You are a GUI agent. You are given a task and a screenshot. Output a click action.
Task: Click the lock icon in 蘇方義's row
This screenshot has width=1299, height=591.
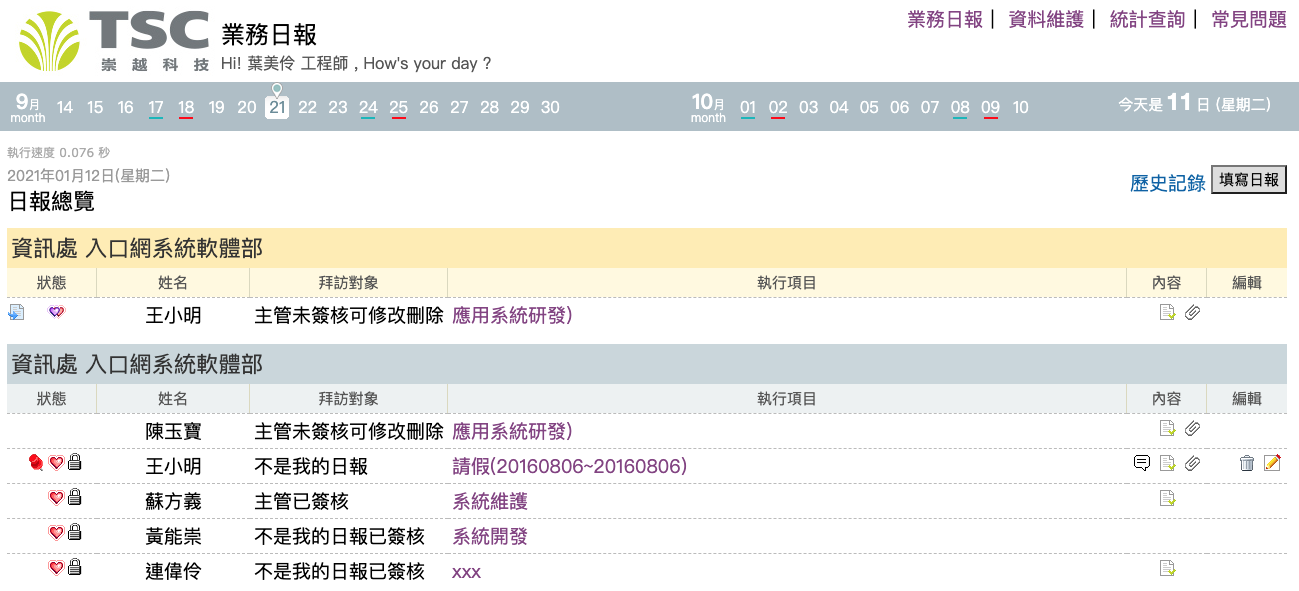[x=74, y=498]
